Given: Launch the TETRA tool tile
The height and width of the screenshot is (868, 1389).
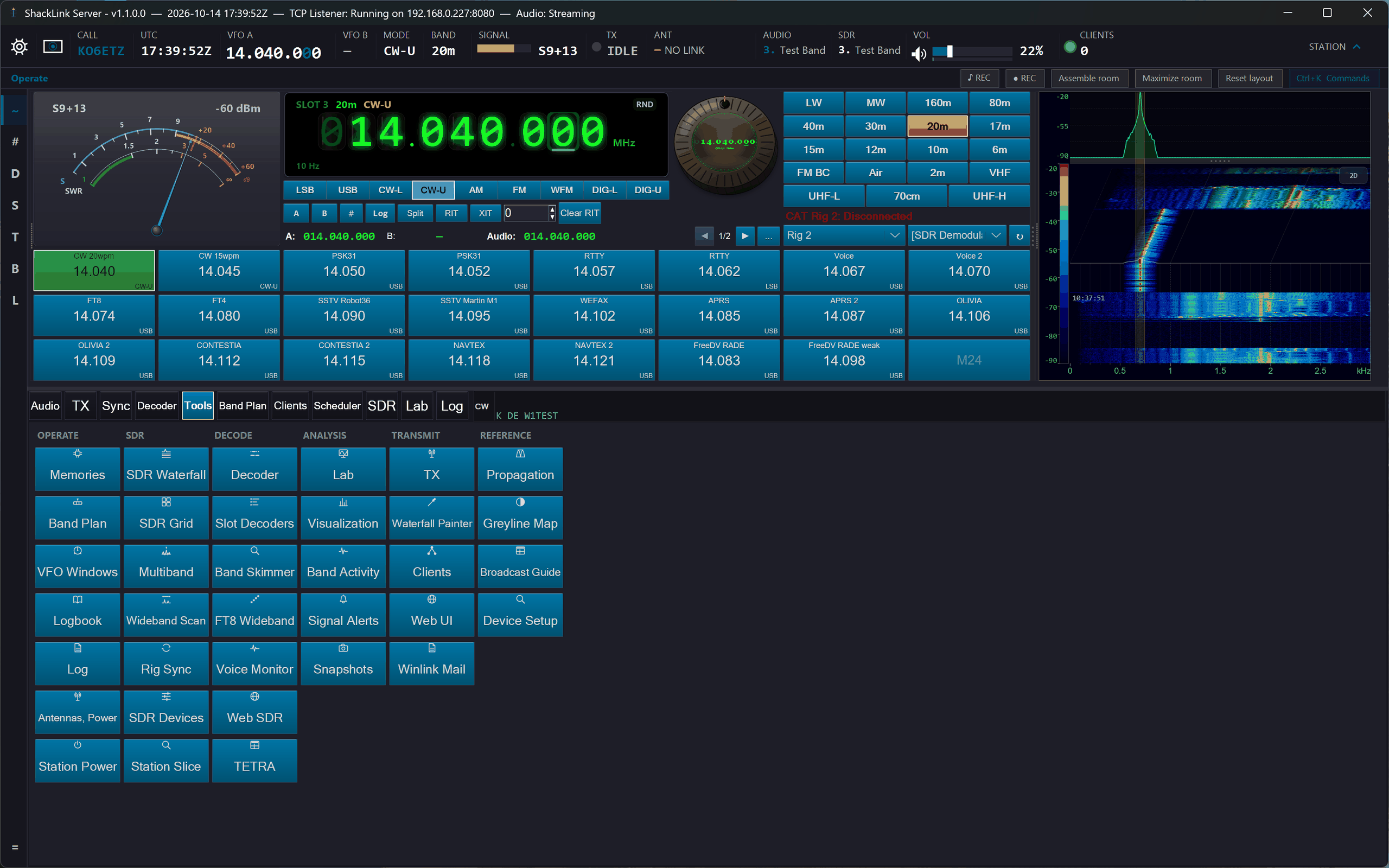Looking at the screenshot, I should tap(254, 760).
